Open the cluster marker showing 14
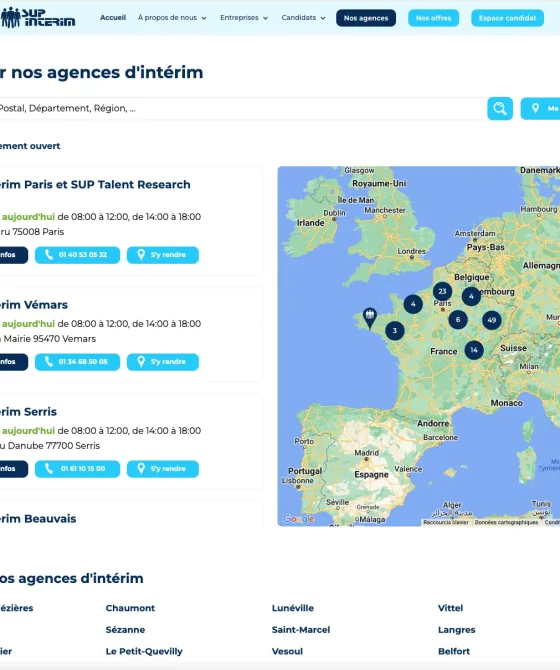The height and width of the screenshot is (670, 560). tap(474, 350)
